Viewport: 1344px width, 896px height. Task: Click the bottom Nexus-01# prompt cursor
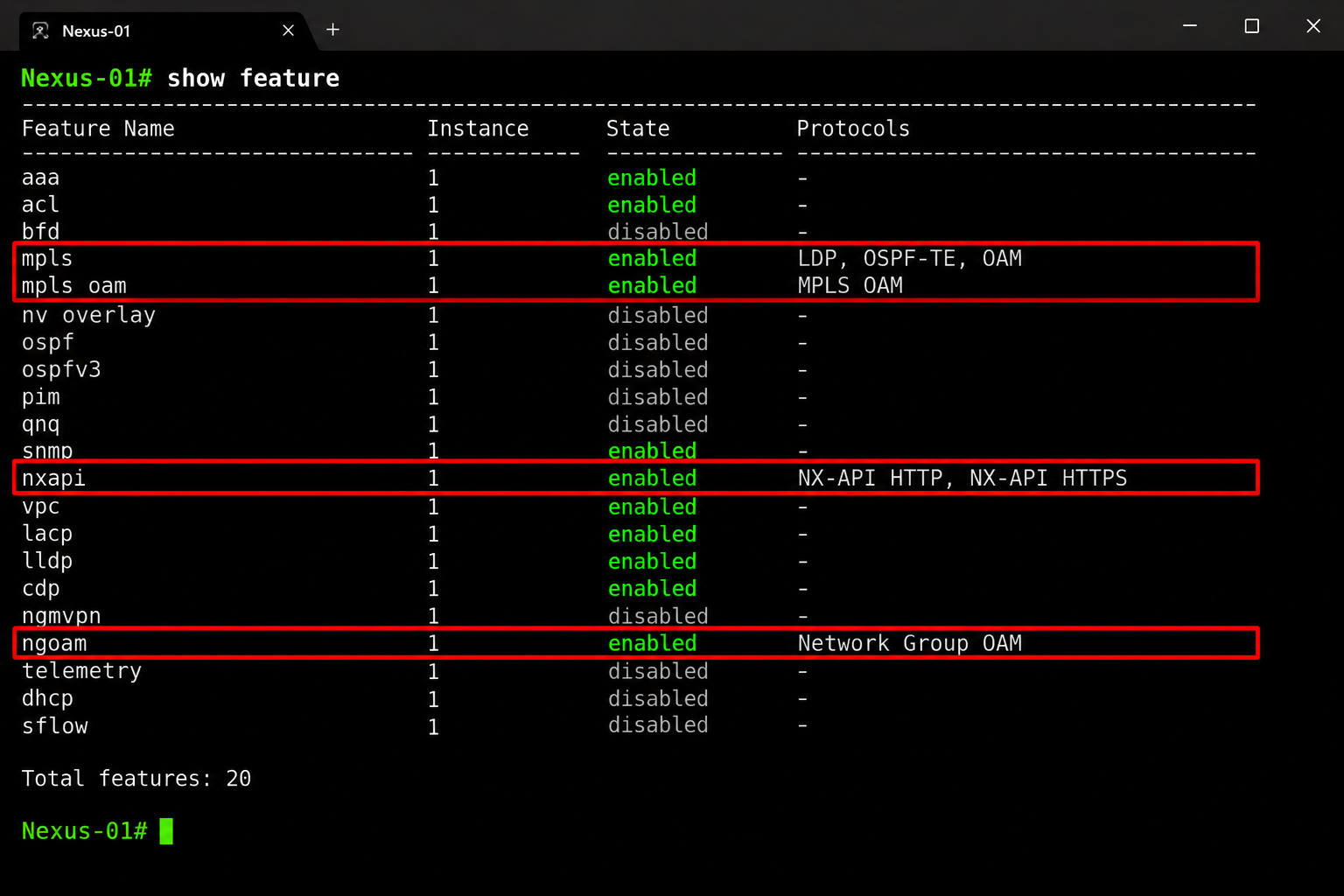[166, 831]
